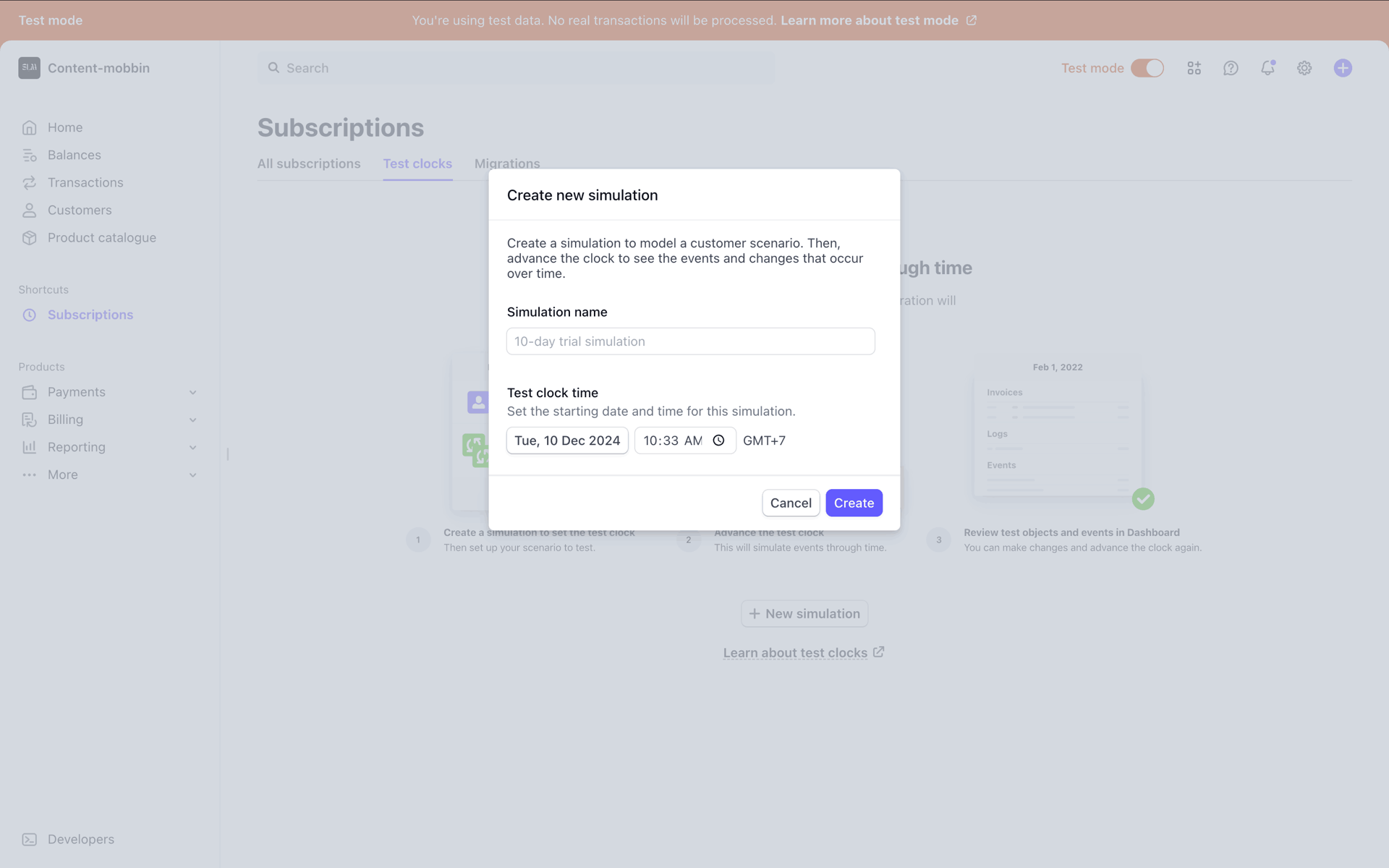Expand the More chevron
The width and height of the screenshot is (1389, 868).
pyautogui.click(x=192, y=475)
